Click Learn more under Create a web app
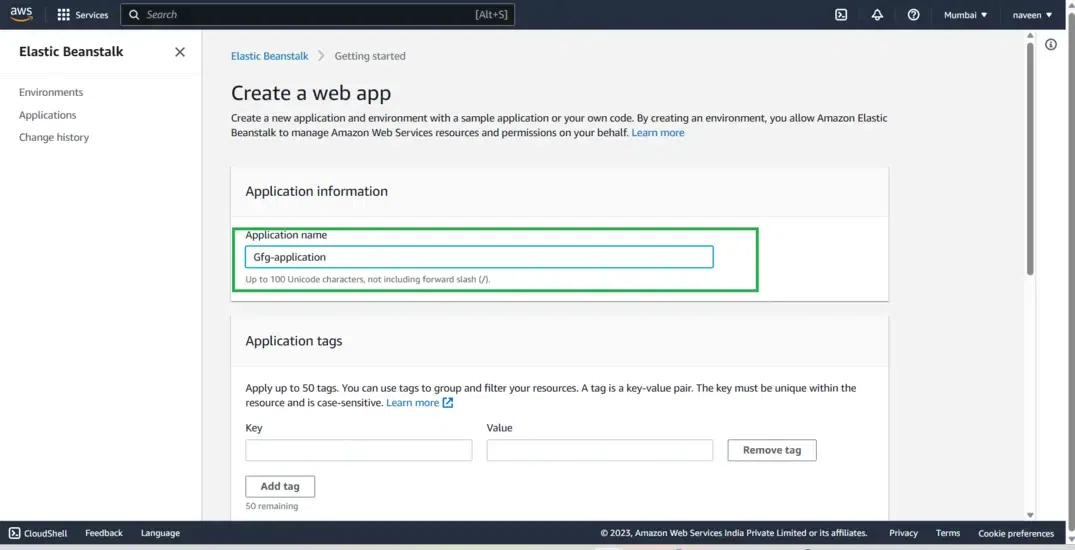Screen dimensions: 1075x550 click(657, 132)
